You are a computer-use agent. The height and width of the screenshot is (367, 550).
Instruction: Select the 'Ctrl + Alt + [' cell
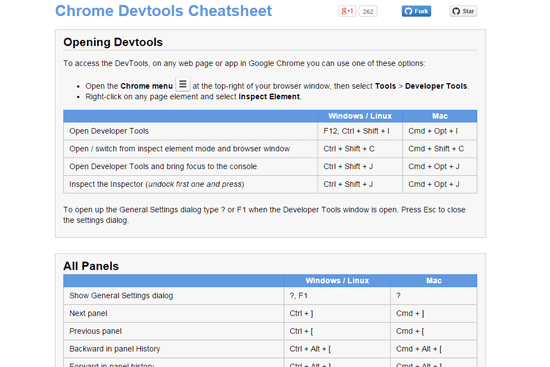click(337, 349)
